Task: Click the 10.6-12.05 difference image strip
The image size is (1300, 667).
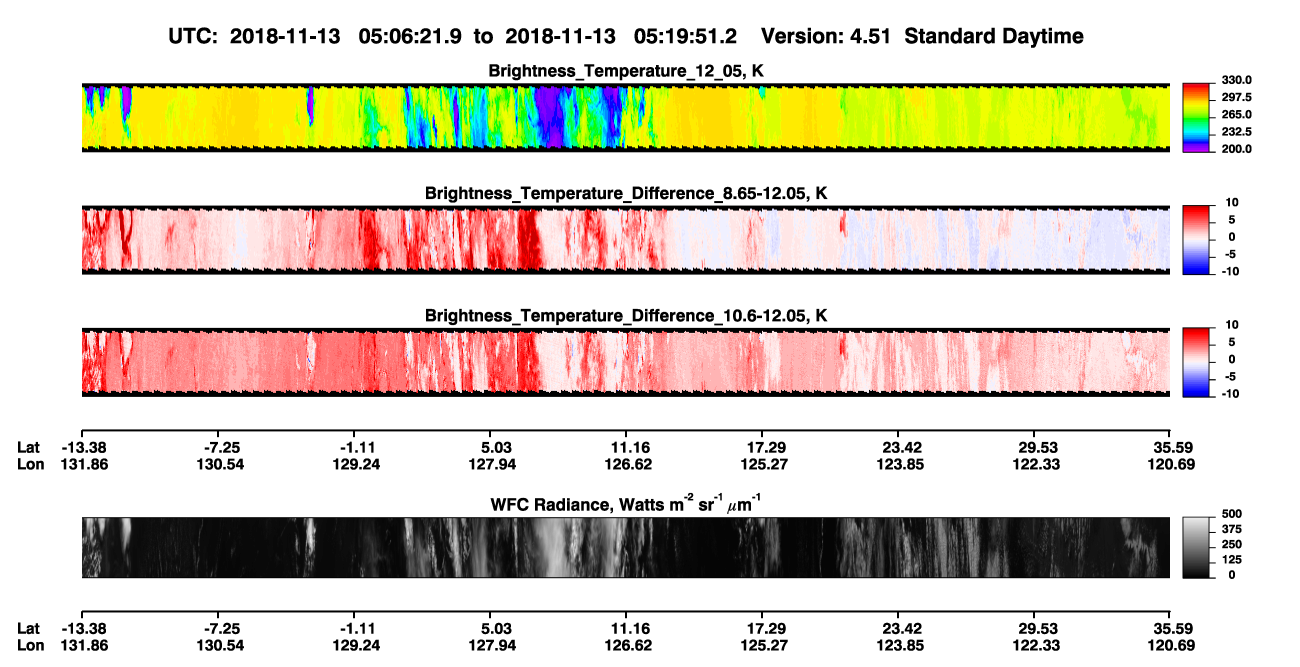Action: pos(625,362)
